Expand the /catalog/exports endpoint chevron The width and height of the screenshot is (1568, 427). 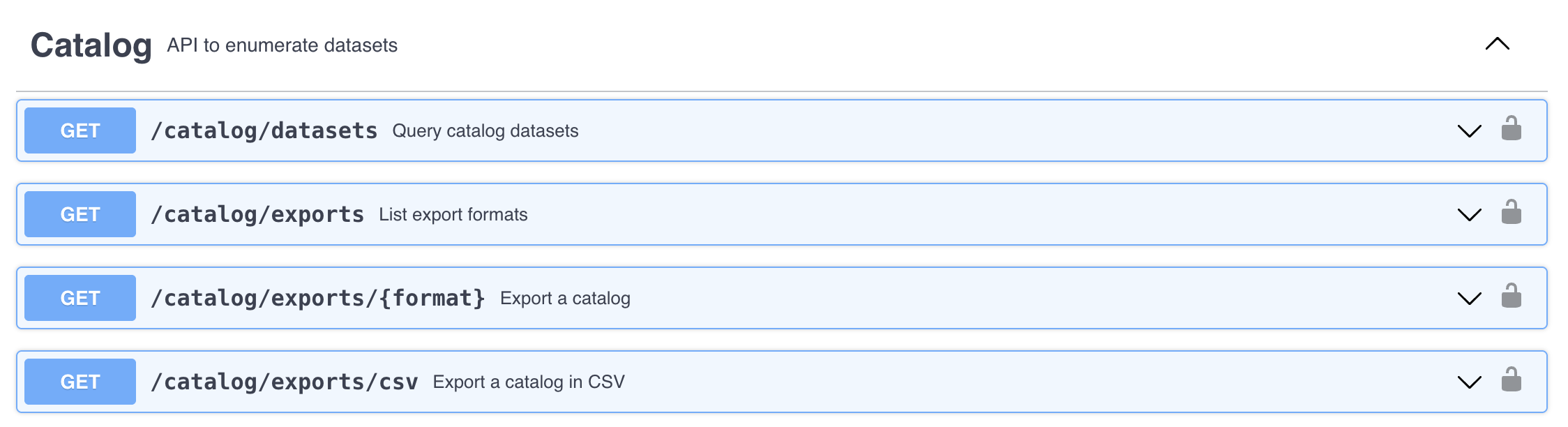click(x=1469, y=215)
